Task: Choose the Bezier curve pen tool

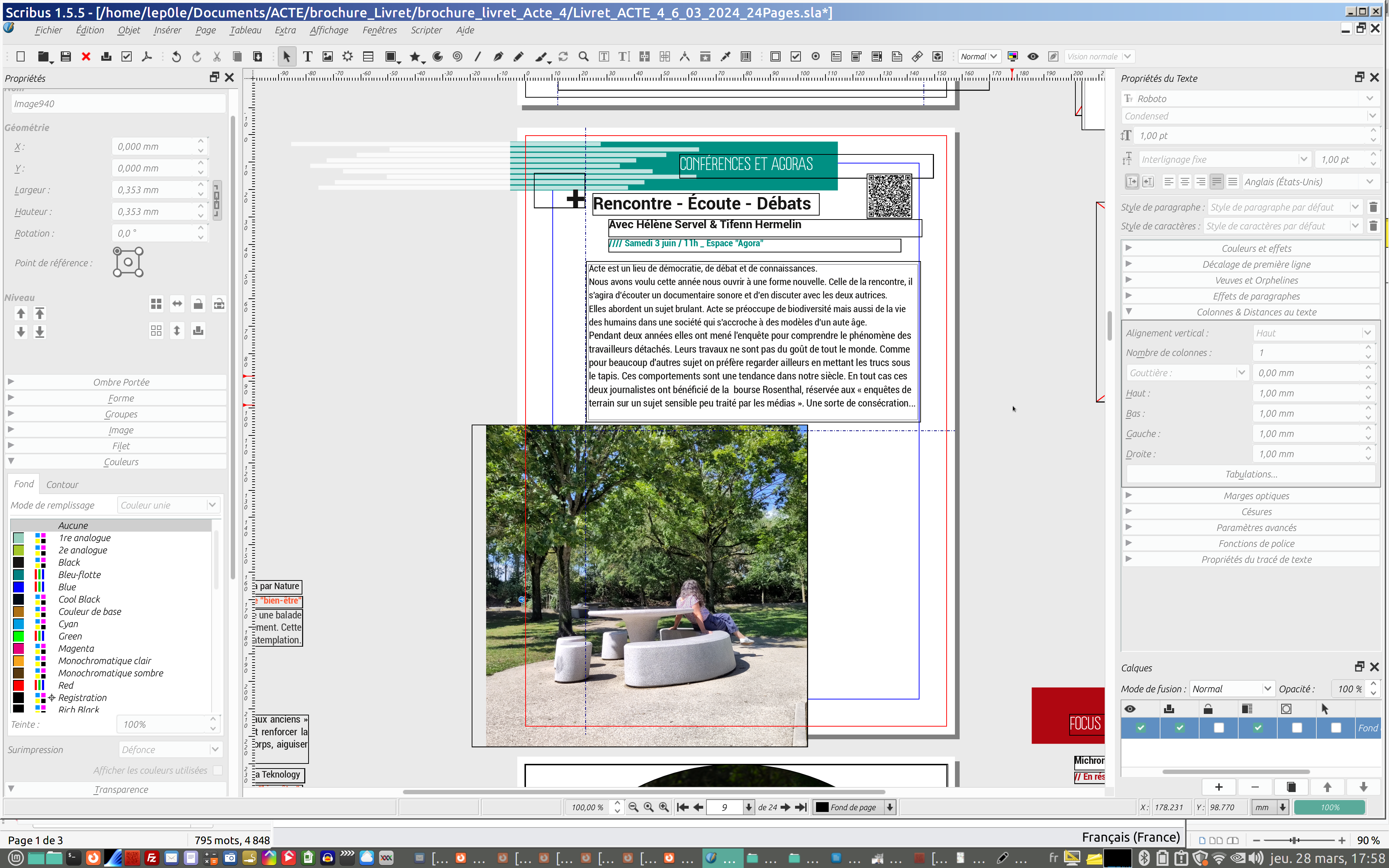Action: click(498, 56)
